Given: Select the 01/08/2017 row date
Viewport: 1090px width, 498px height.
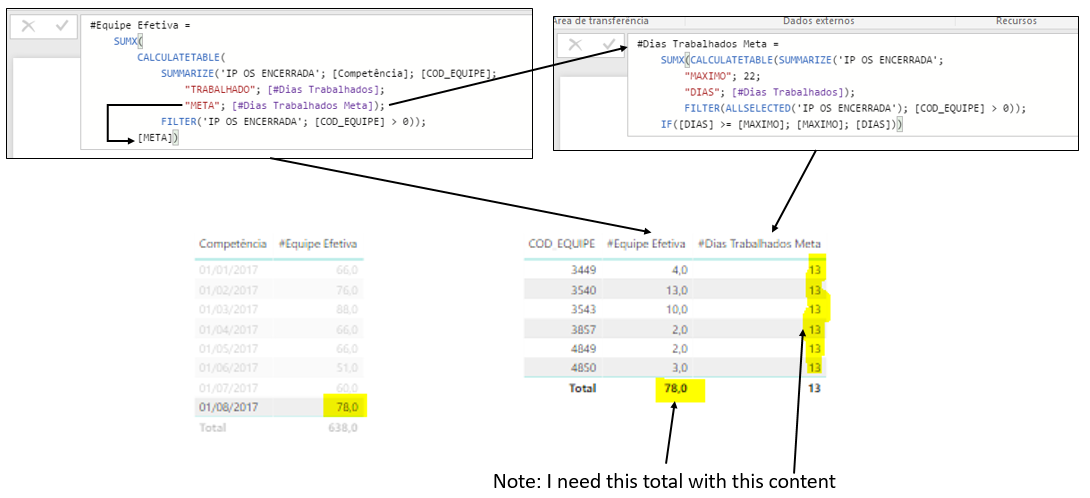Looking at the screenshot, I should pos(228,407).
